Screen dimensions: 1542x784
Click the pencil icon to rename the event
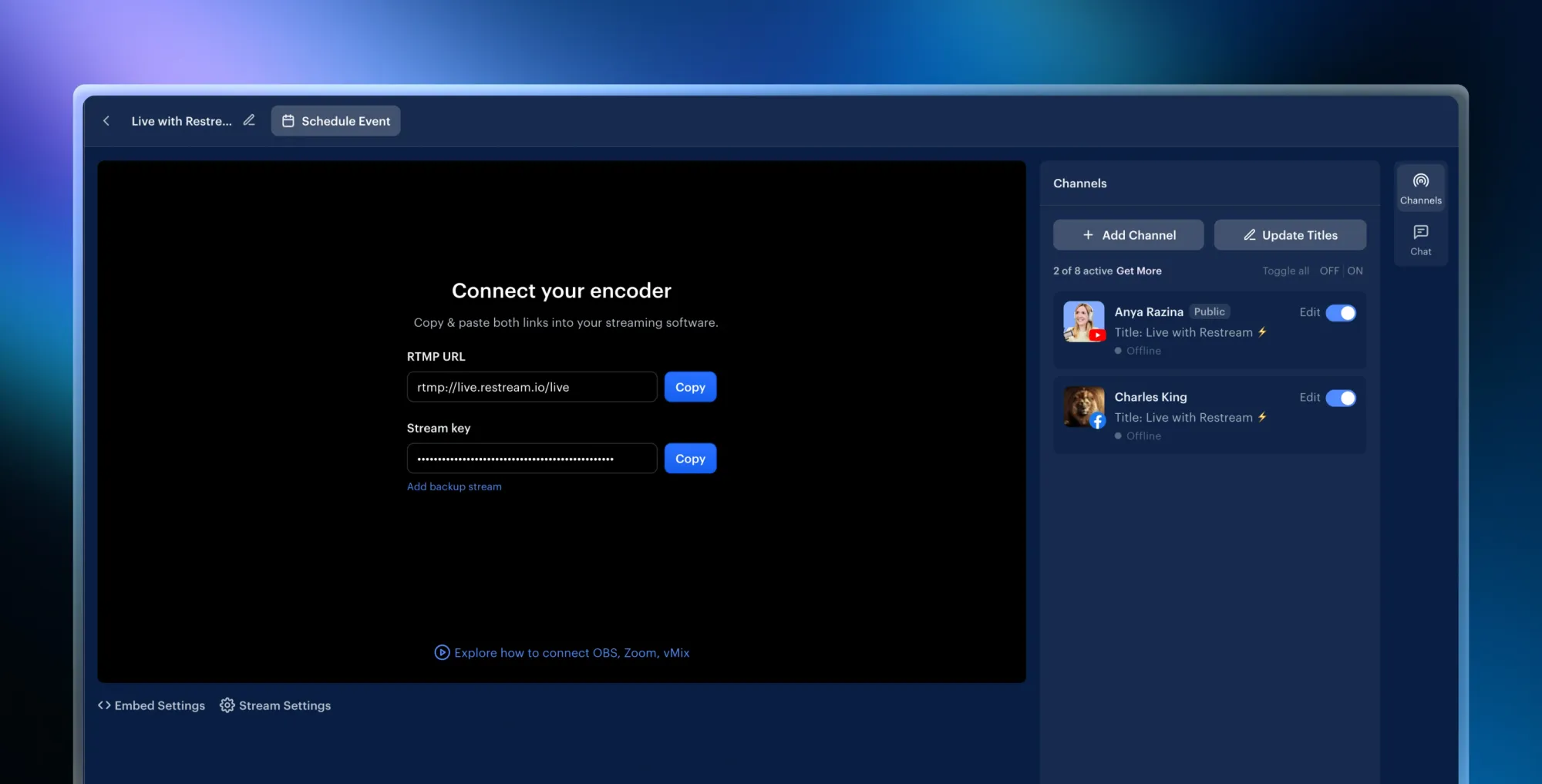click(x=248, y=120)
